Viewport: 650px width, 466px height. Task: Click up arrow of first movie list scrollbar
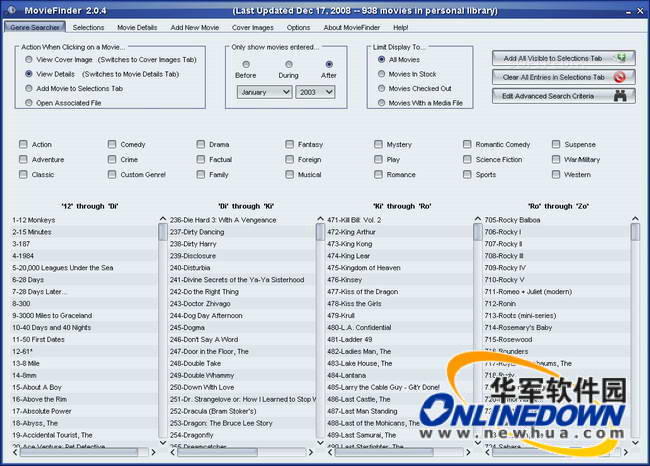(x=162, y=218)
